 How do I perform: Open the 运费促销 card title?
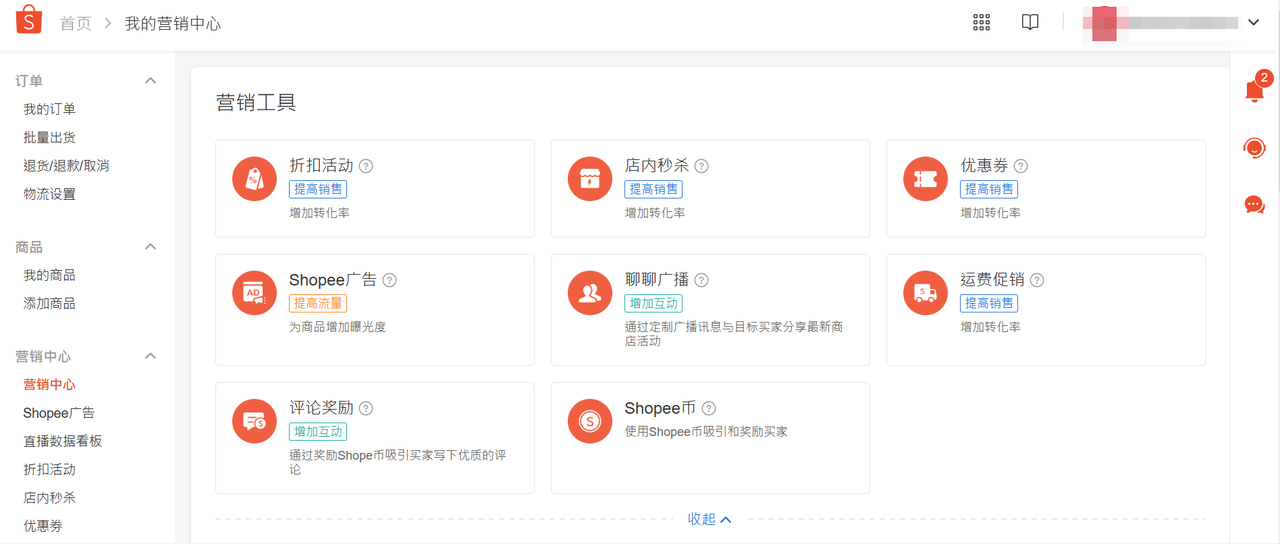click(x=993, y=280)
